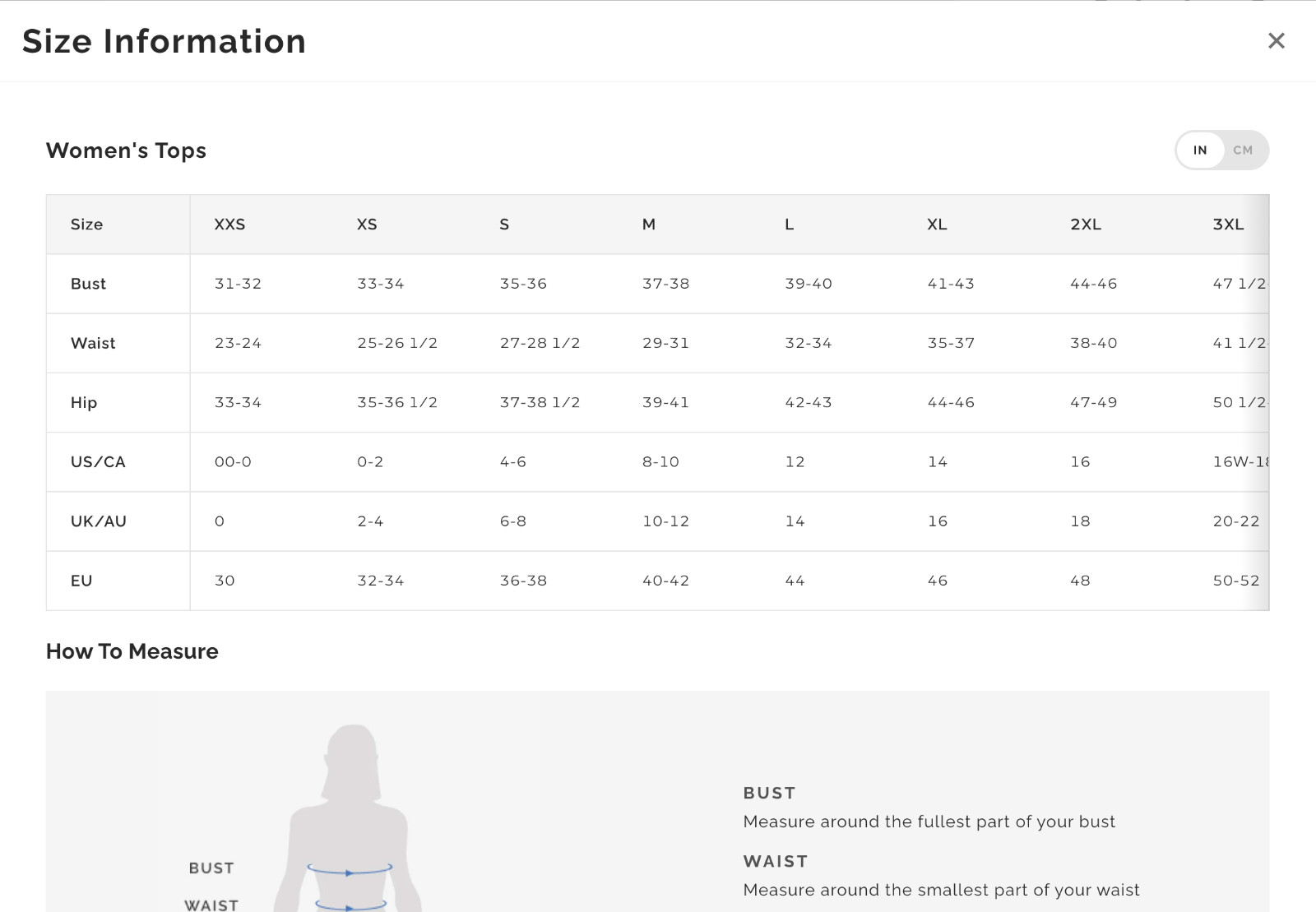The height and width of the screenshot is (912, 1316).
Task: Click the Hip row label
Action: point(84,402)
